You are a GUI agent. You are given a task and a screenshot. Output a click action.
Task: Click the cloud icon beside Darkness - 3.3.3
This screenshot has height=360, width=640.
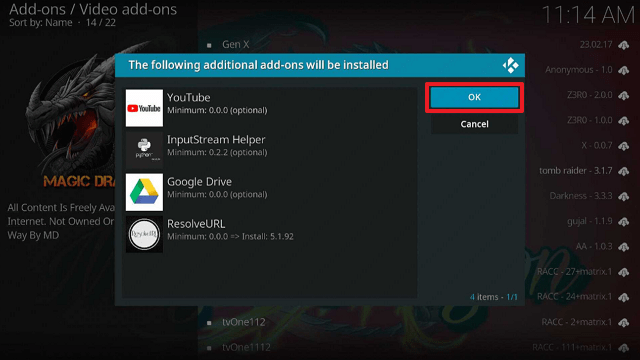coord(624,196)
